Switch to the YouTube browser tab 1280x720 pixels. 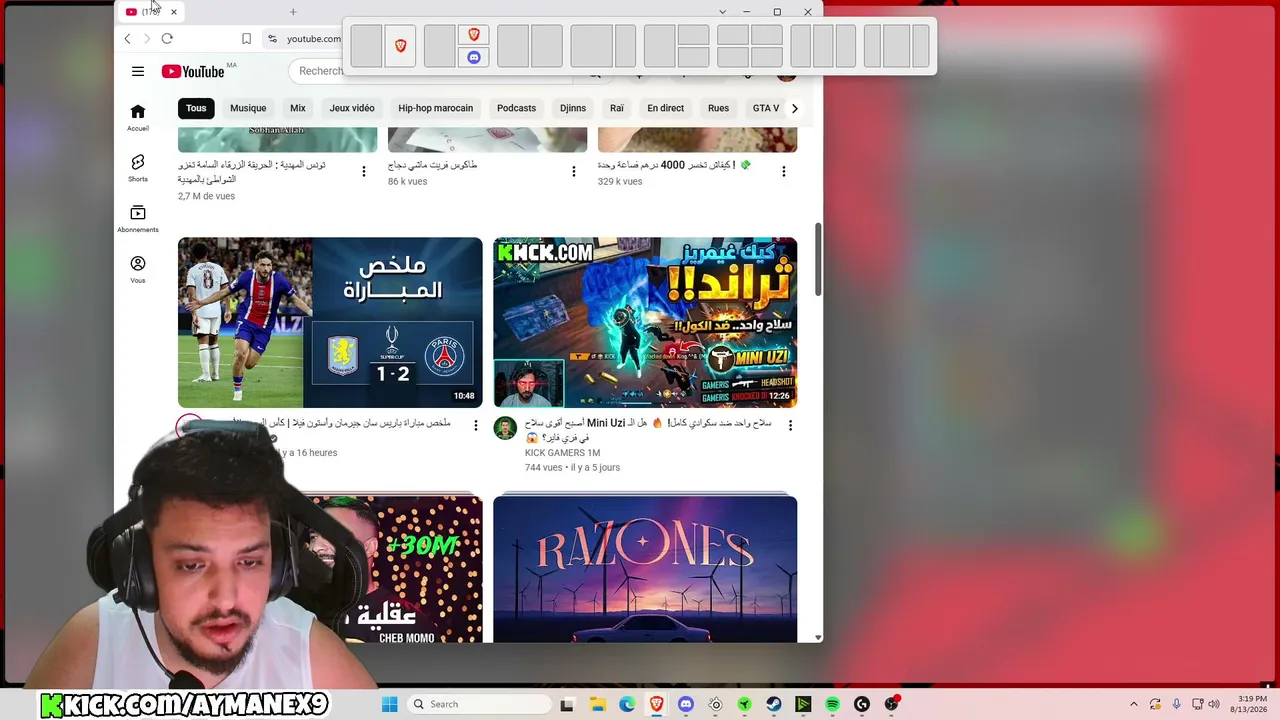pyautogui.click(x=151, y=12)
